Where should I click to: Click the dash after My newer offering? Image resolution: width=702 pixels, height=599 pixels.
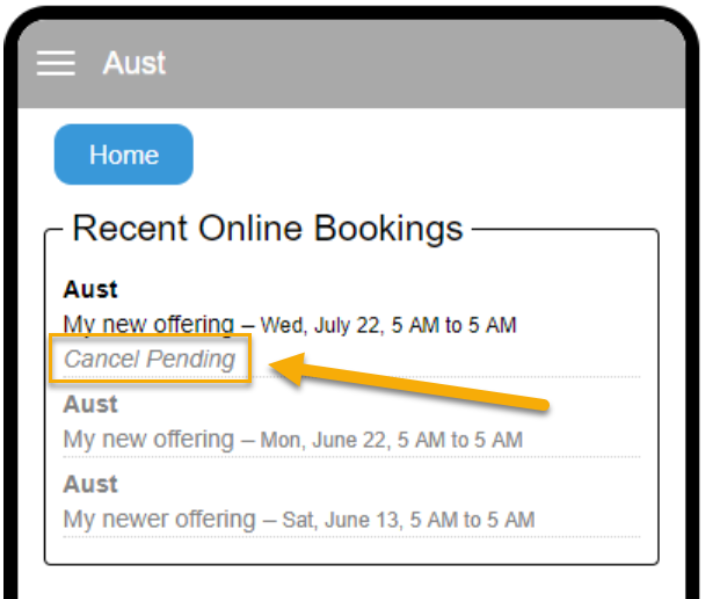pos(269,520)
